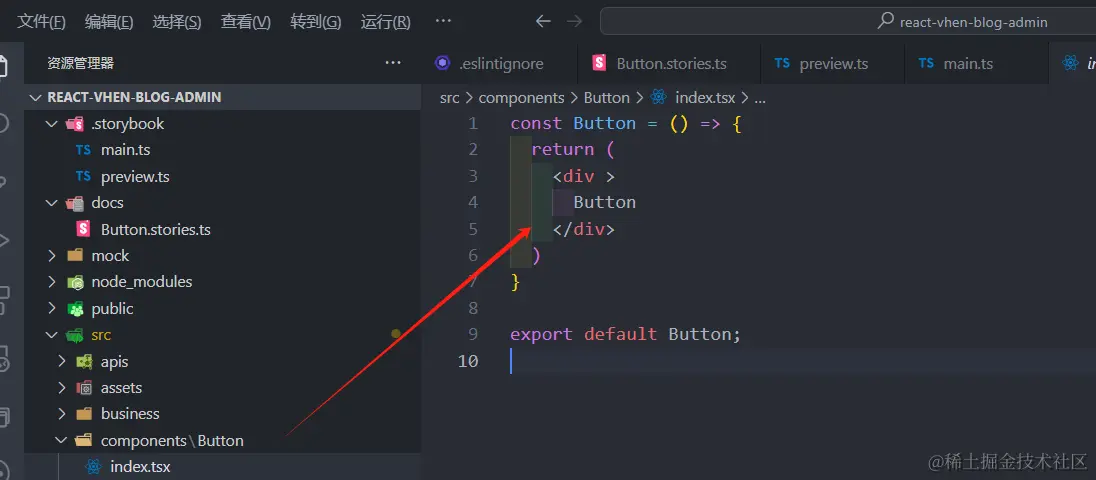Screen dimensions: 1096x480
Task: Open explorer panel more actions ellipsis
Action: 393,64
